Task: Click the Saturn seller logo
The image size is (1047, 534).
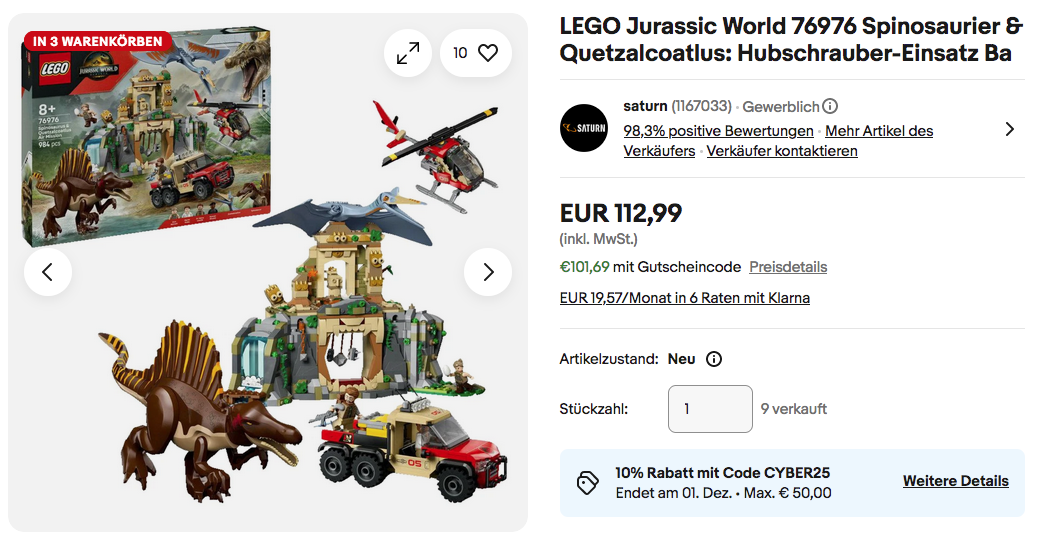Action: tap(584, 128)
